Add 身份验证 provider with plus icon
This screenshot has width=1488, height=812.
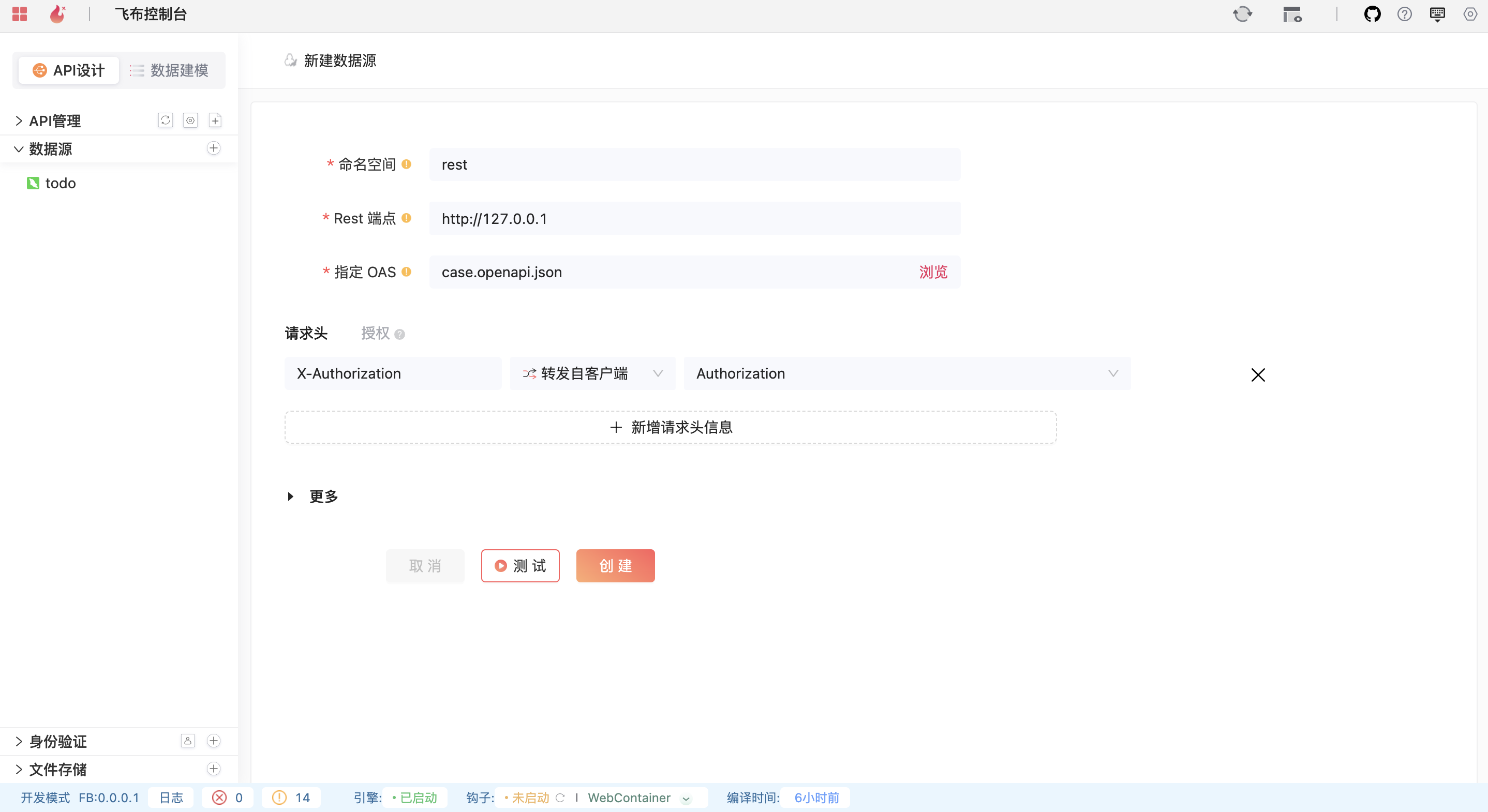click(x=213, y=741)
